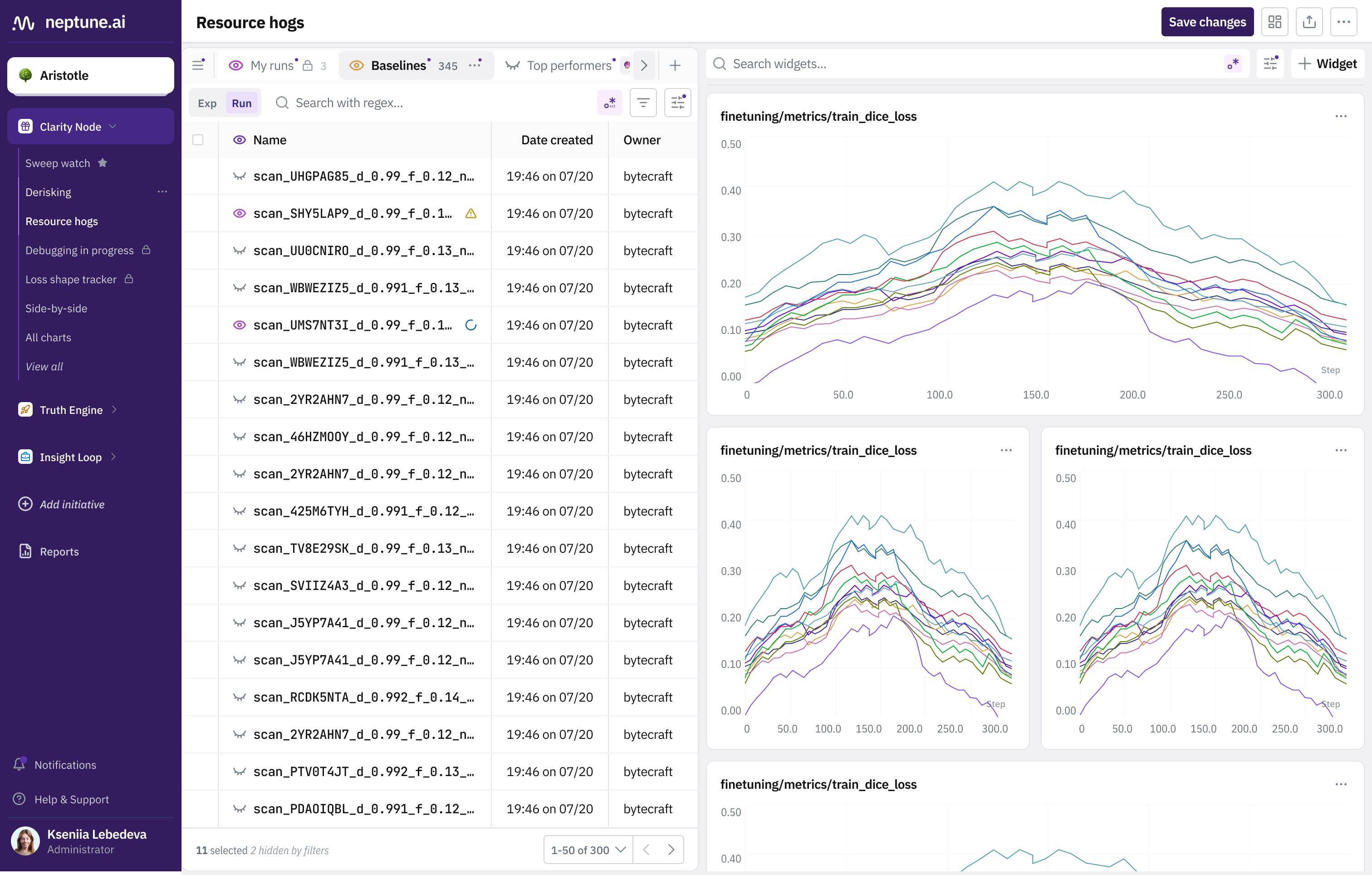Click the View all link

coord(44,366)
